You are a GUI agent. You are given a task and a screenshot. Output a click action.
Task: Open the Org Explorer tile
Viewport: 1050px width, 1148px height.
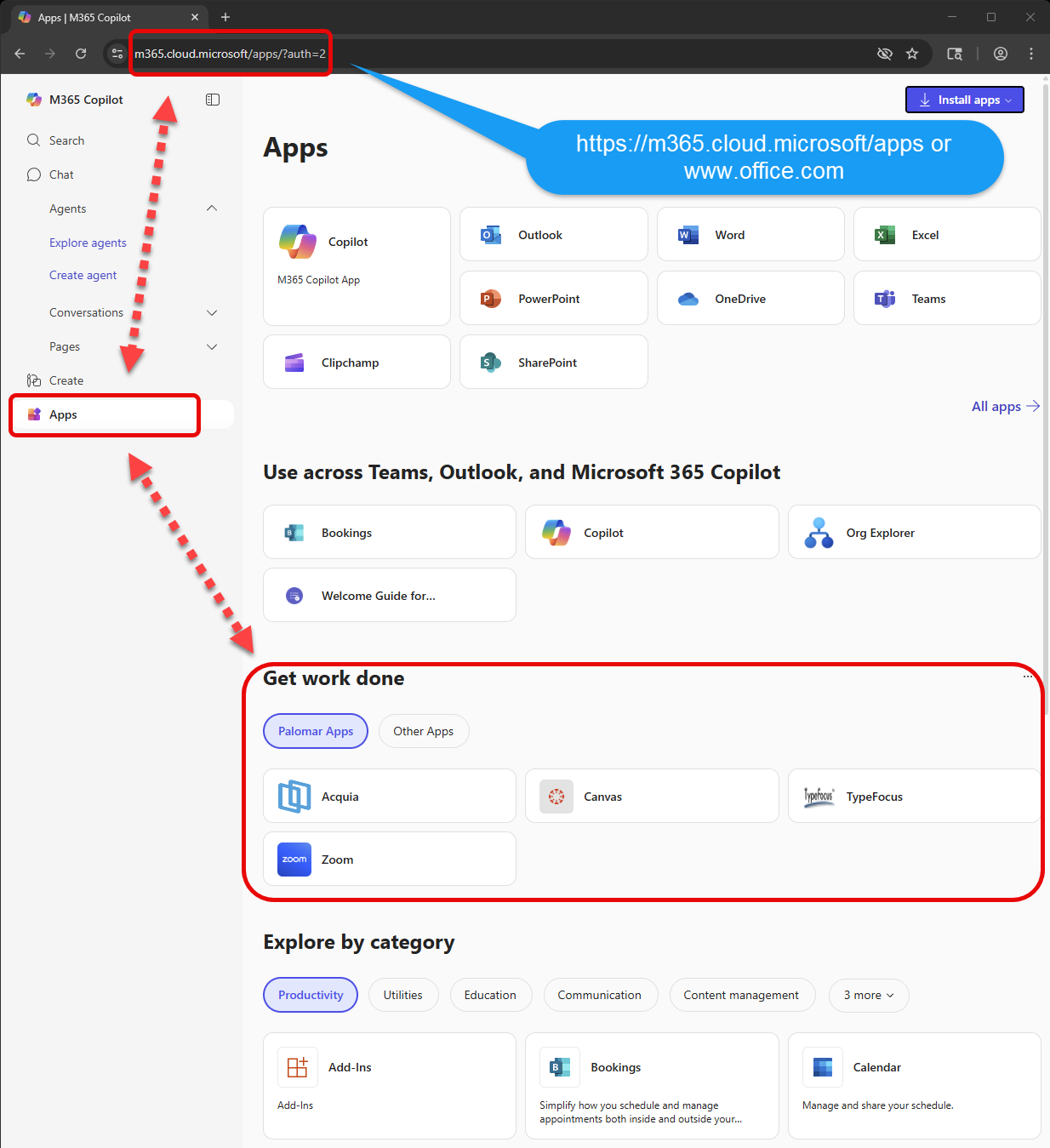click(x=915, y=533)
